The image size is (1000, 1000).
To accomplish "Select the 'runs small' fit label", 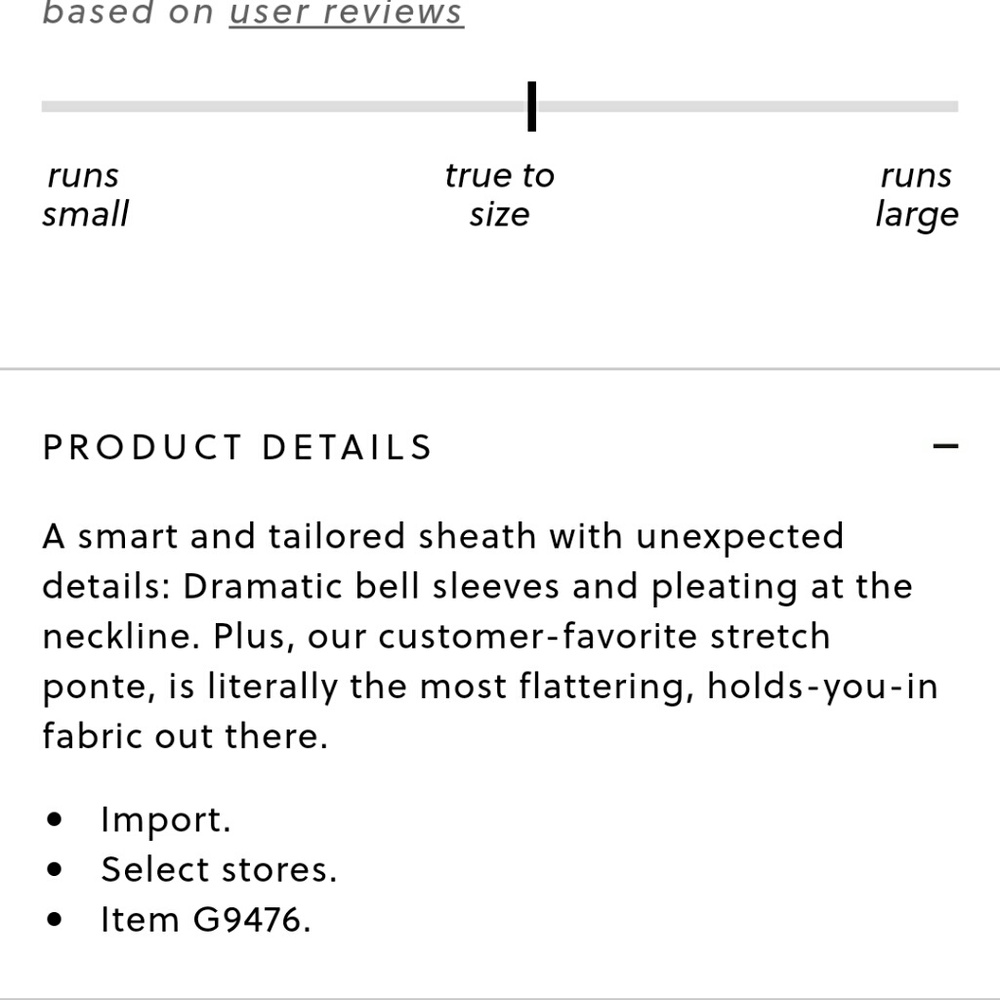I will (x=86, y=195).
